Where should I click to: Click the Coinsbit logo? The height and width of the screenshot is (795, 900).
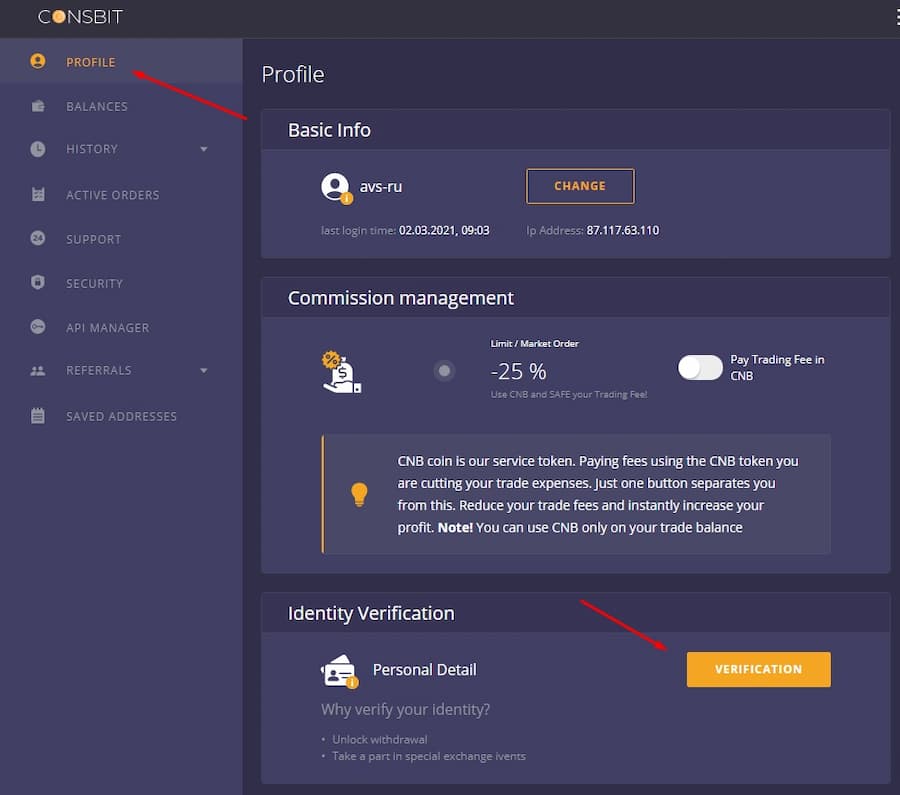(x=80, y=17)
